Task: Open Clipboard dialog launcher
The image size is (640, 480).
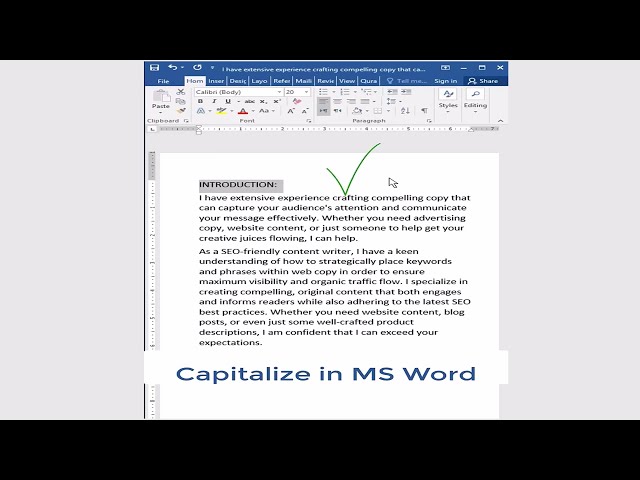Action: click(186, 121)
